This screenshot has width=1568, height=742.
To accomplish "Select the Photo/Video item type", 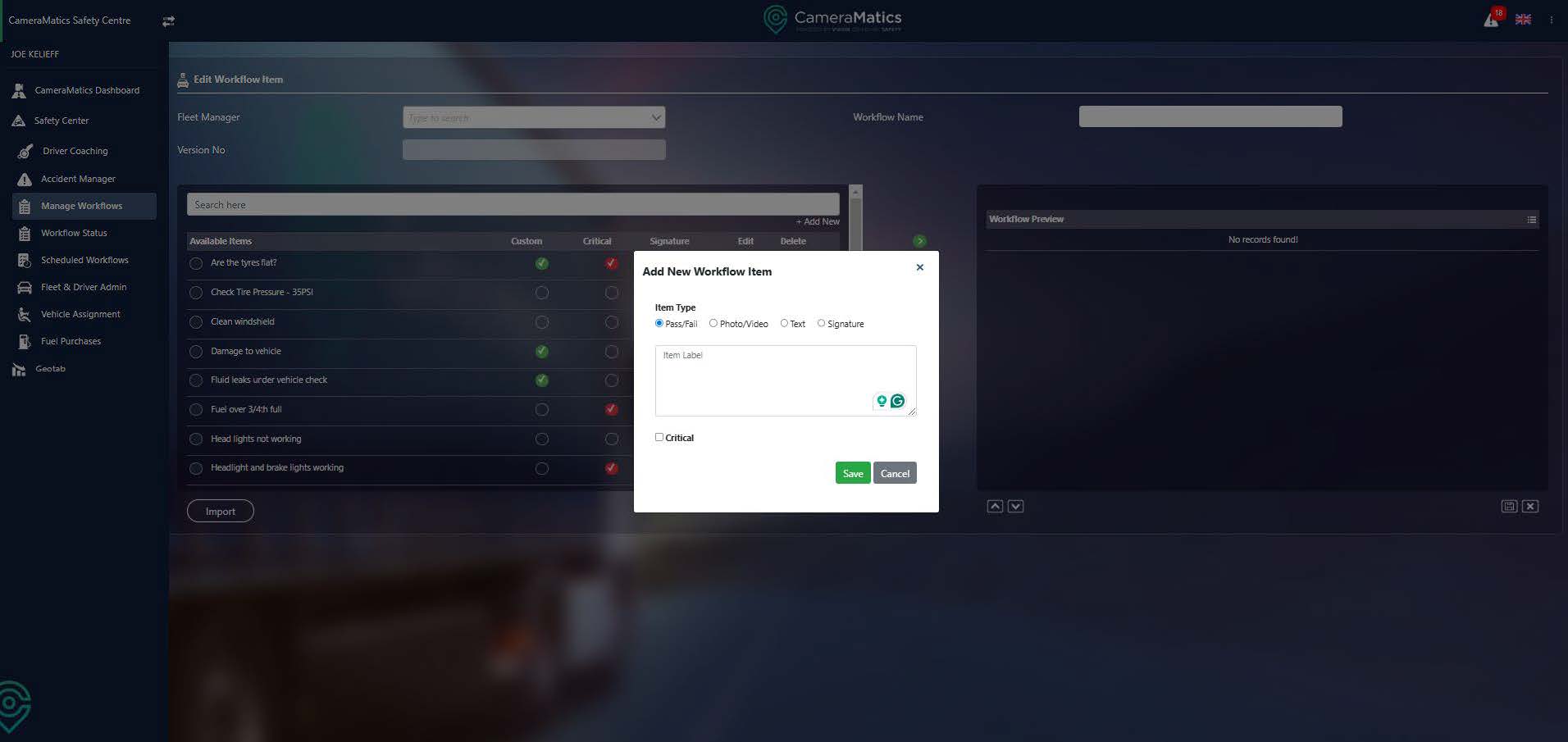I will pos(713,324).
